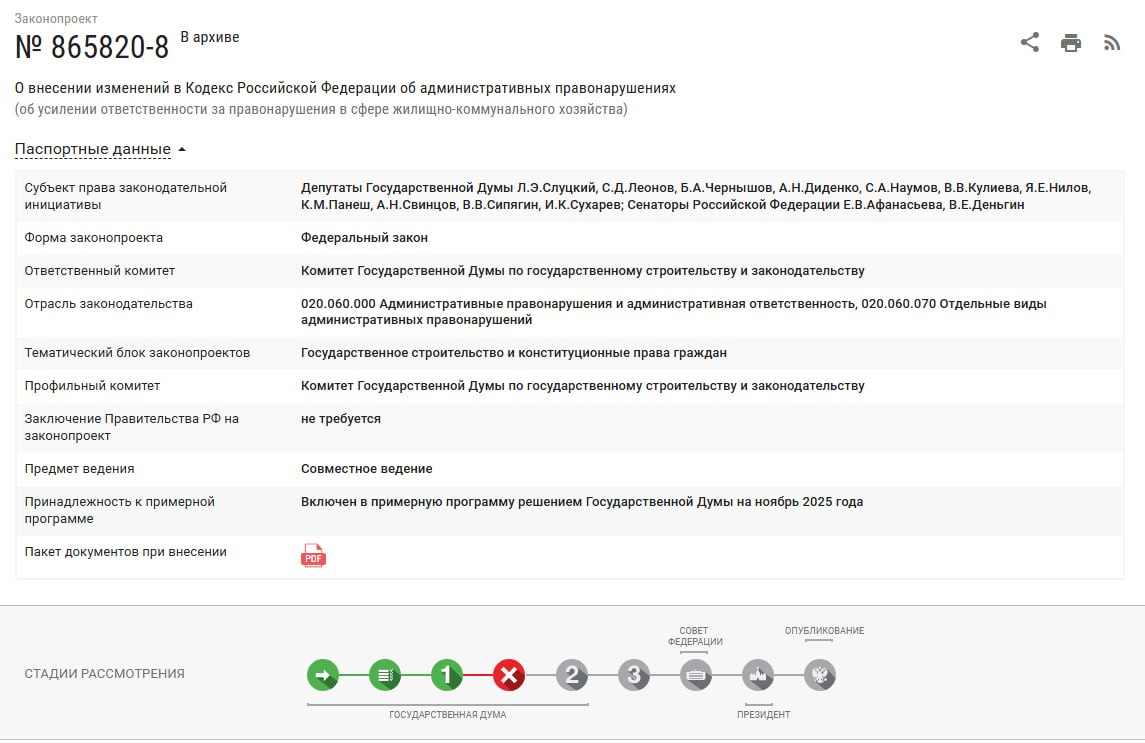This screenshot has height=743, width=1145.
Task: Click the red rejected stage icon
Action: tap(509, 675)
